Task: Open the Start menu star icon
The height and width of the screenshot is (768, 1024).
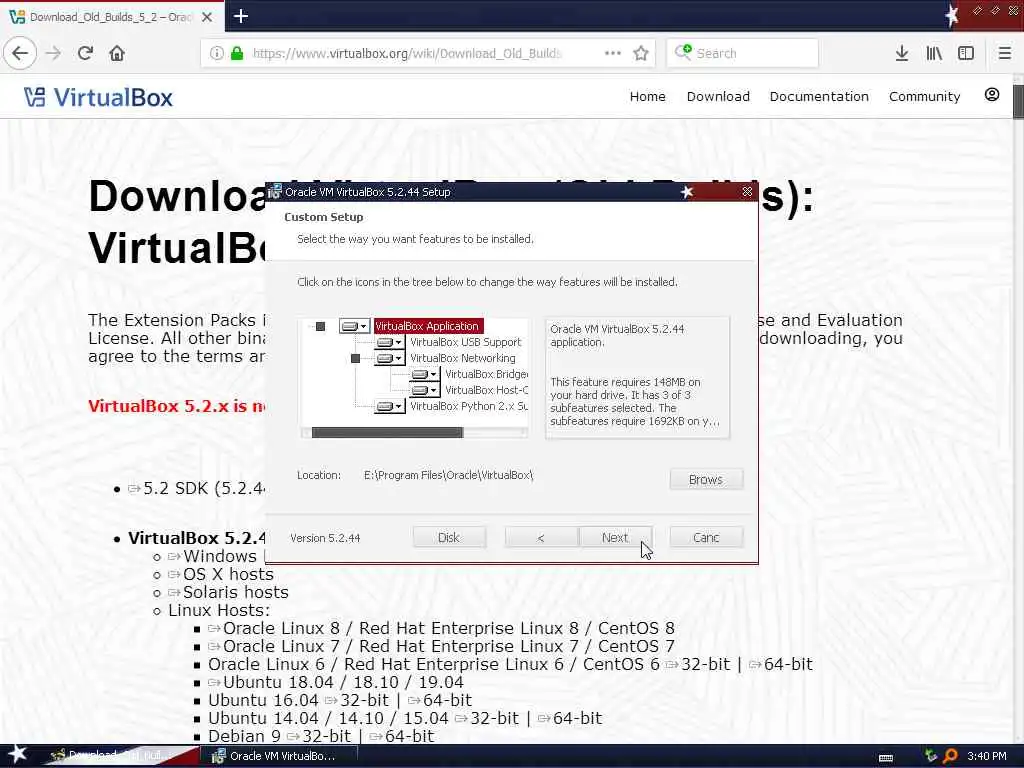Action: [x=16, y=755]
